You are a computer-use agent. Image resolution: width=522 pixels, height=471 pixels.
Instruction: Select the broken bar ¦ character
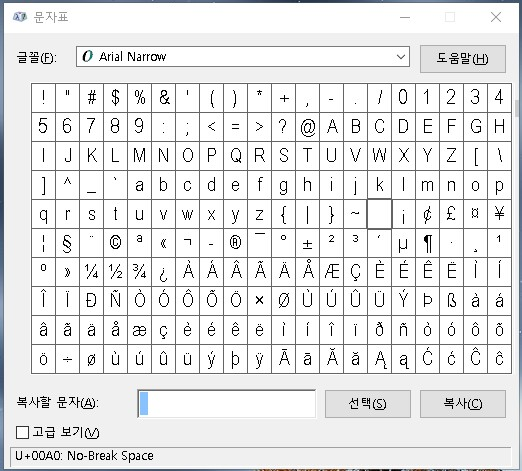pyautogui.click(x=43, y=243)
